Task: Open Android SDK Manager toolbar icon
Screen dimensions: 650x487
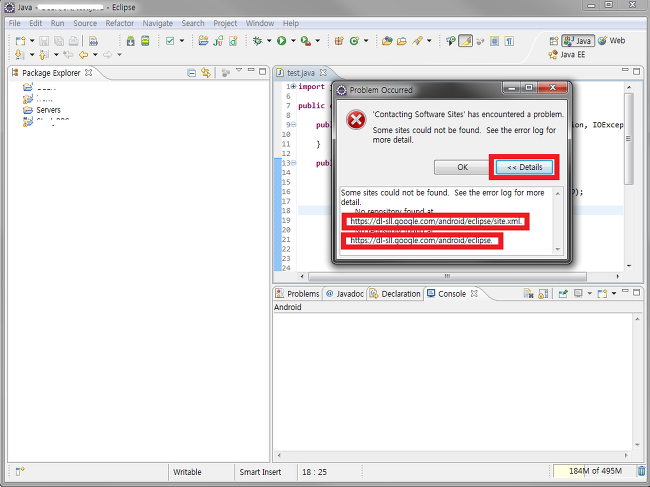Action: pyautogui.click(x=131, y=41)
